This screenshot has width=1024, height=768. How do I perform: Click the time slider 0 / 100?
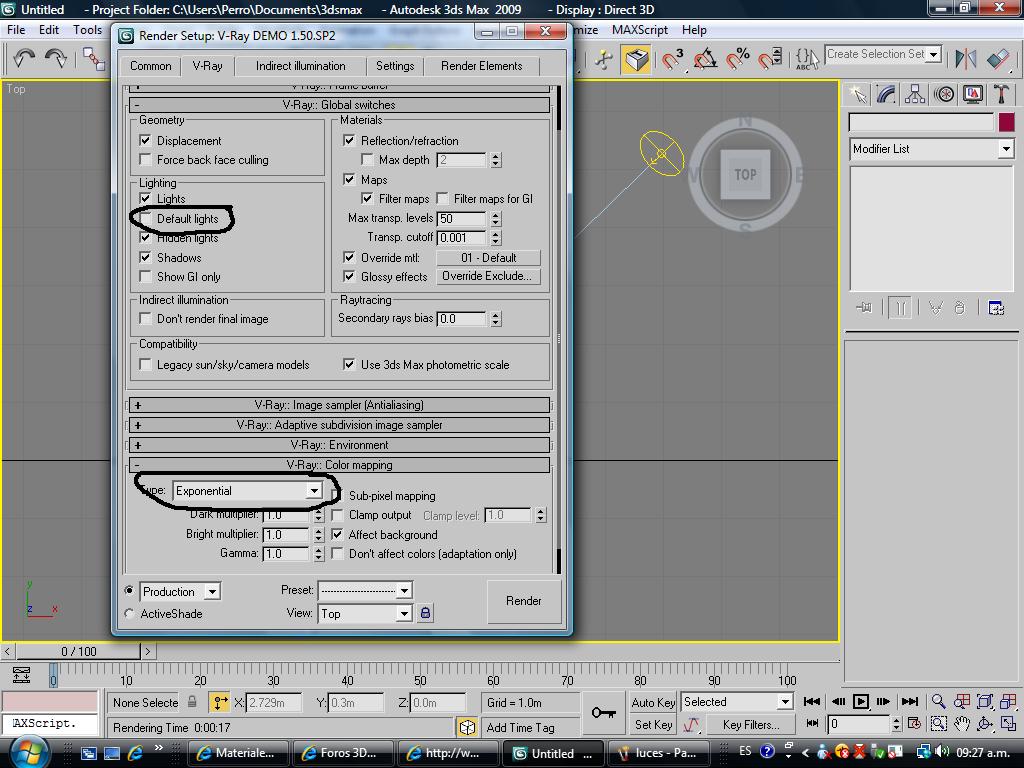click(x=78, y=651)
